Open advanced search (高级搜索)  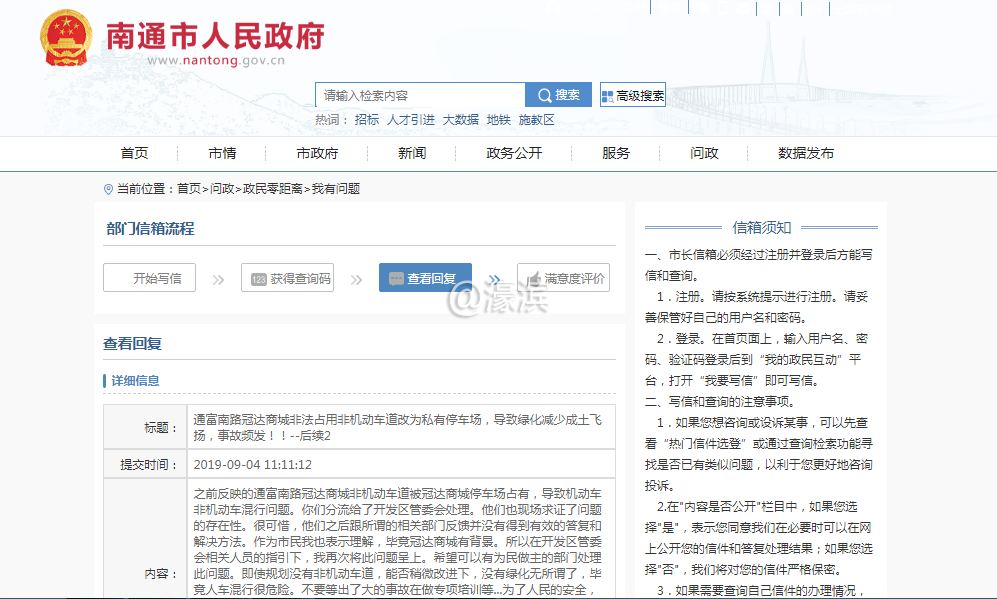coord(632,96)
